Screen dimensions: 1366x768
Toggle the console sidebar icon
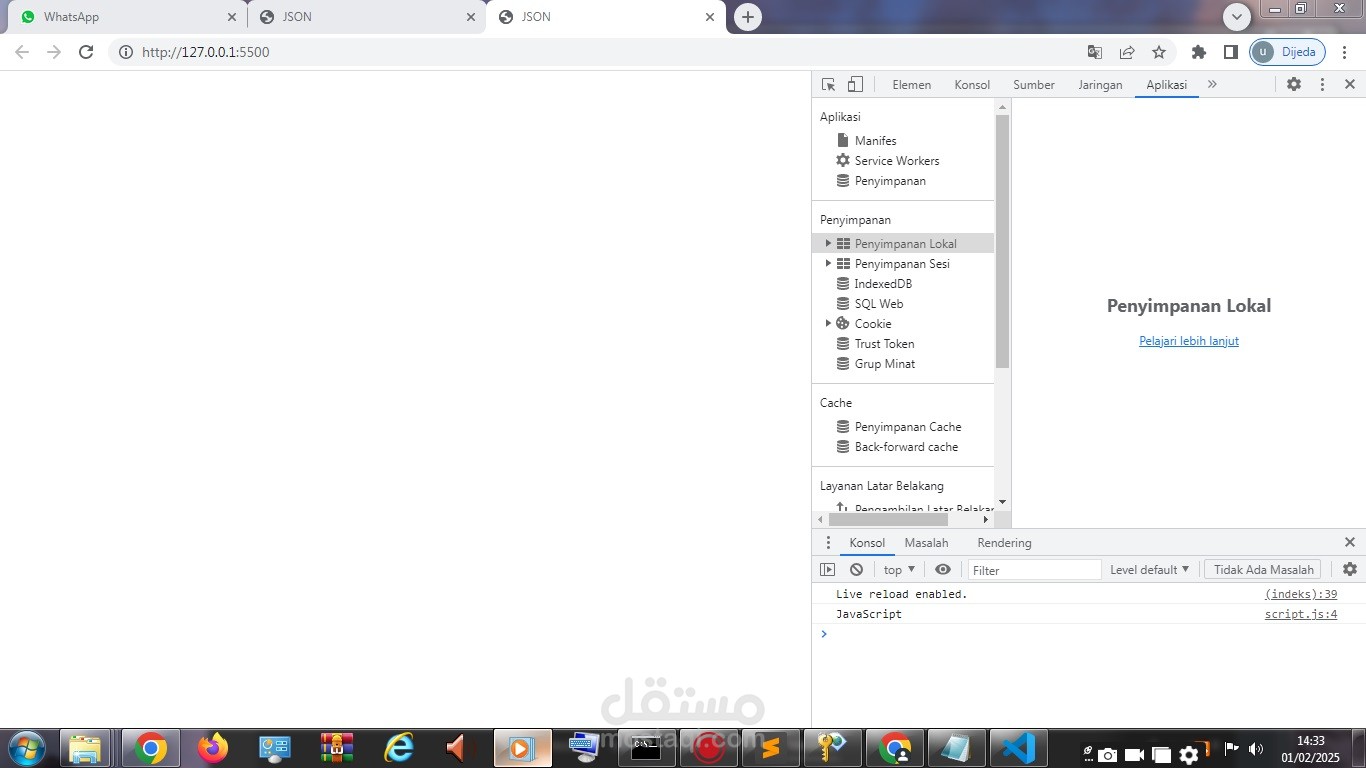pyautogui.click(x=827, y=570)
